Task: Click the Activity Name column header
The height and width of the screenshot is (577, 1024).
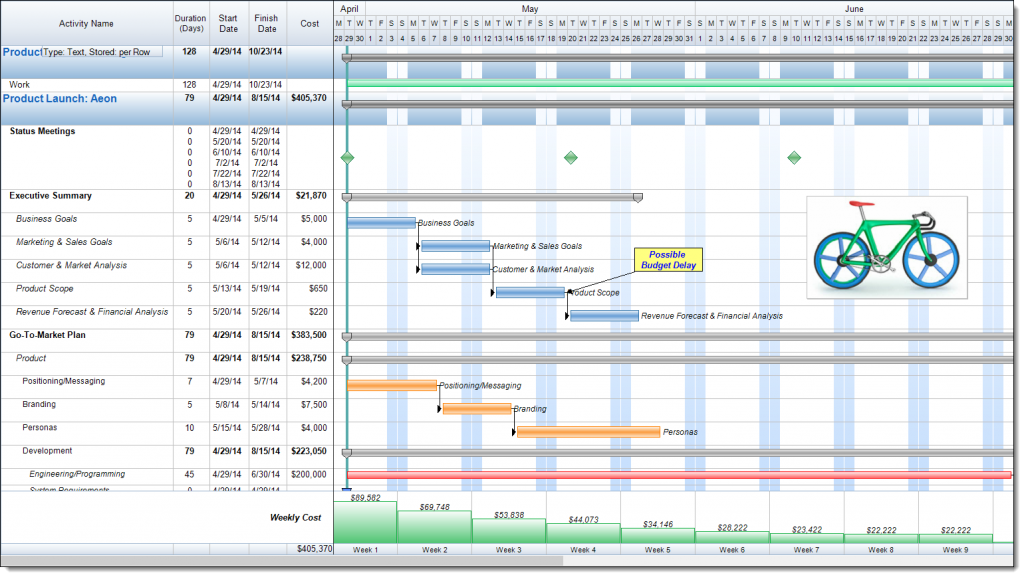Action: 85,22
